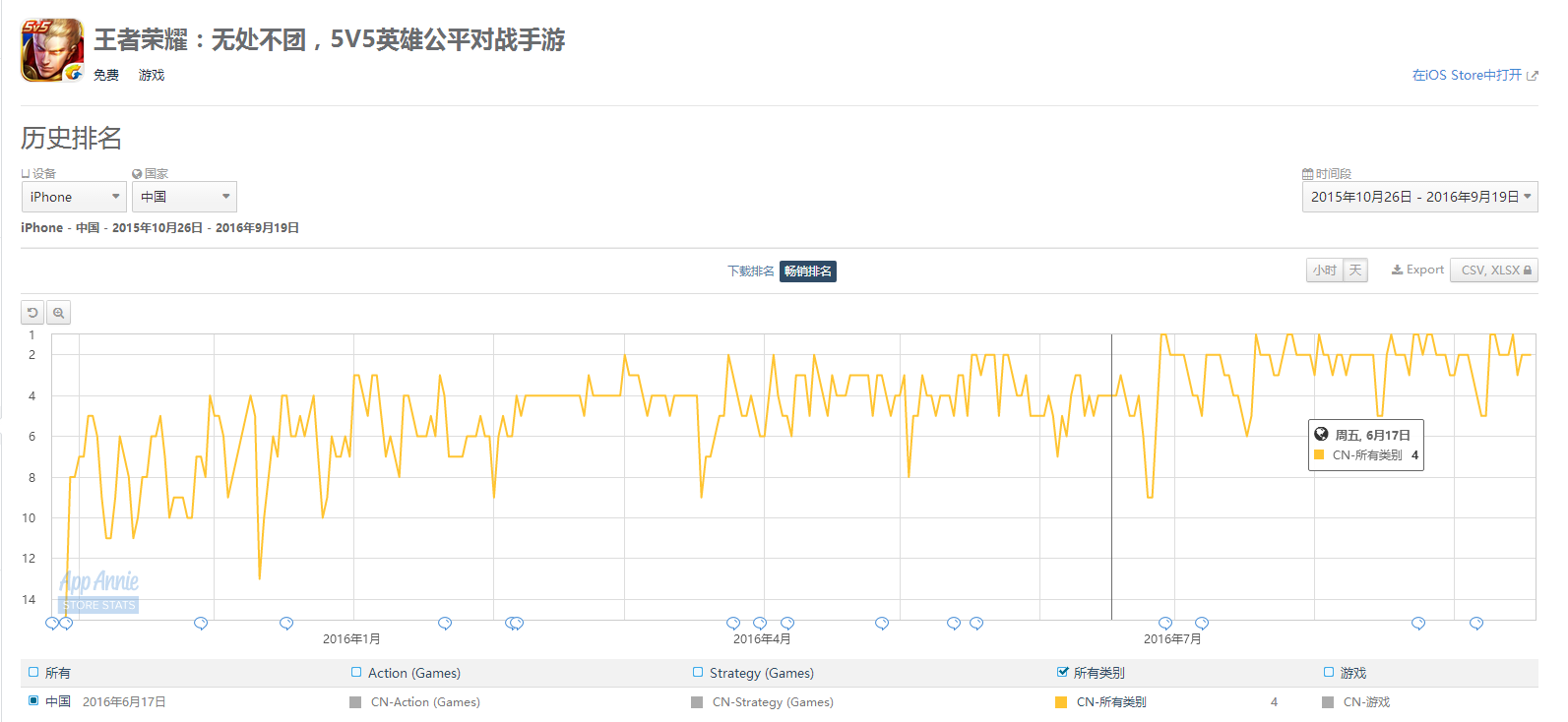Switch granularity to 天
The width and height of the screenshot is (1568, 722).
click(x=1355, y=270)
